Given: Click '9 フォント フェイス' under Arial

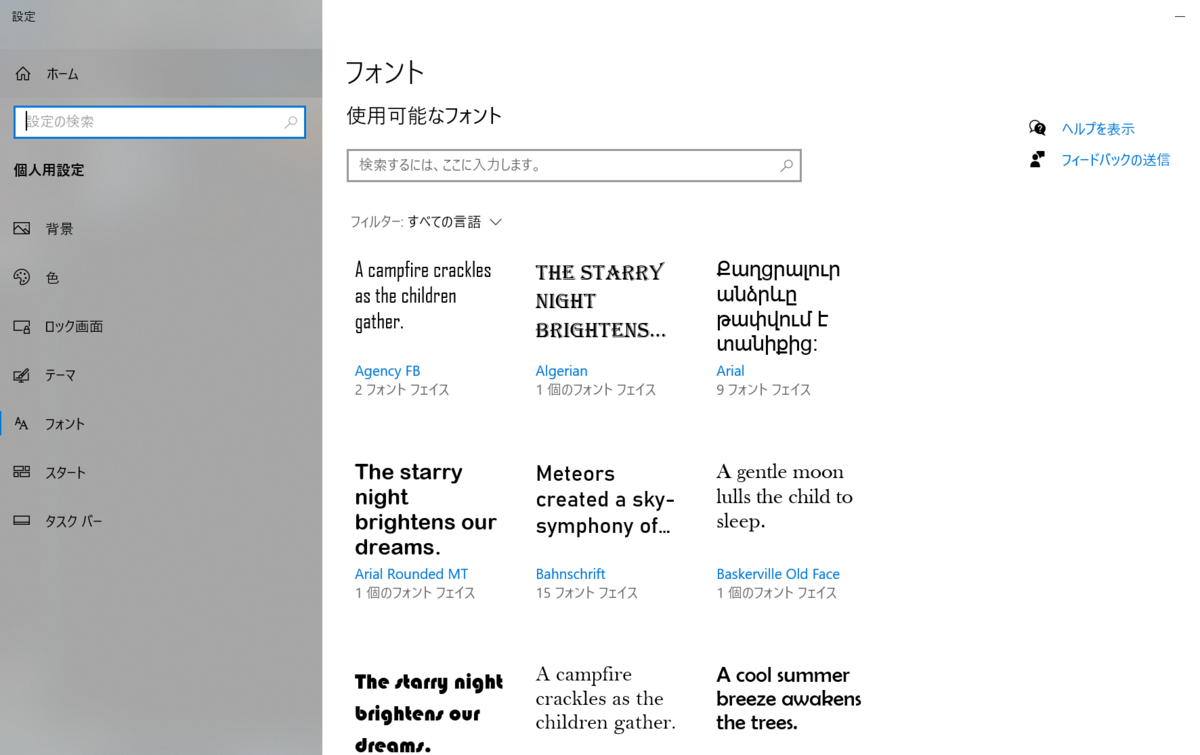Looking at the screenshot, I should click(763, 389).
